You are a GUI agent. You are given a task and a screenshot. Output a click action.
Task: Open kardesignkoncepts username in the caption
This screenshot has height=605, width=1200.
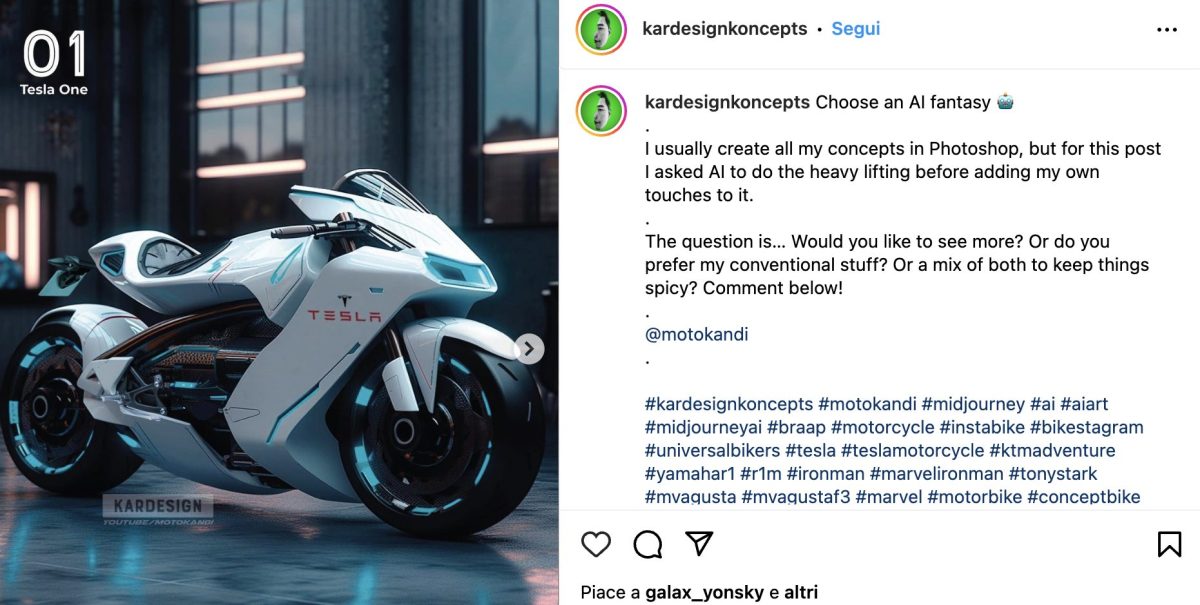[x=728, y=102]
